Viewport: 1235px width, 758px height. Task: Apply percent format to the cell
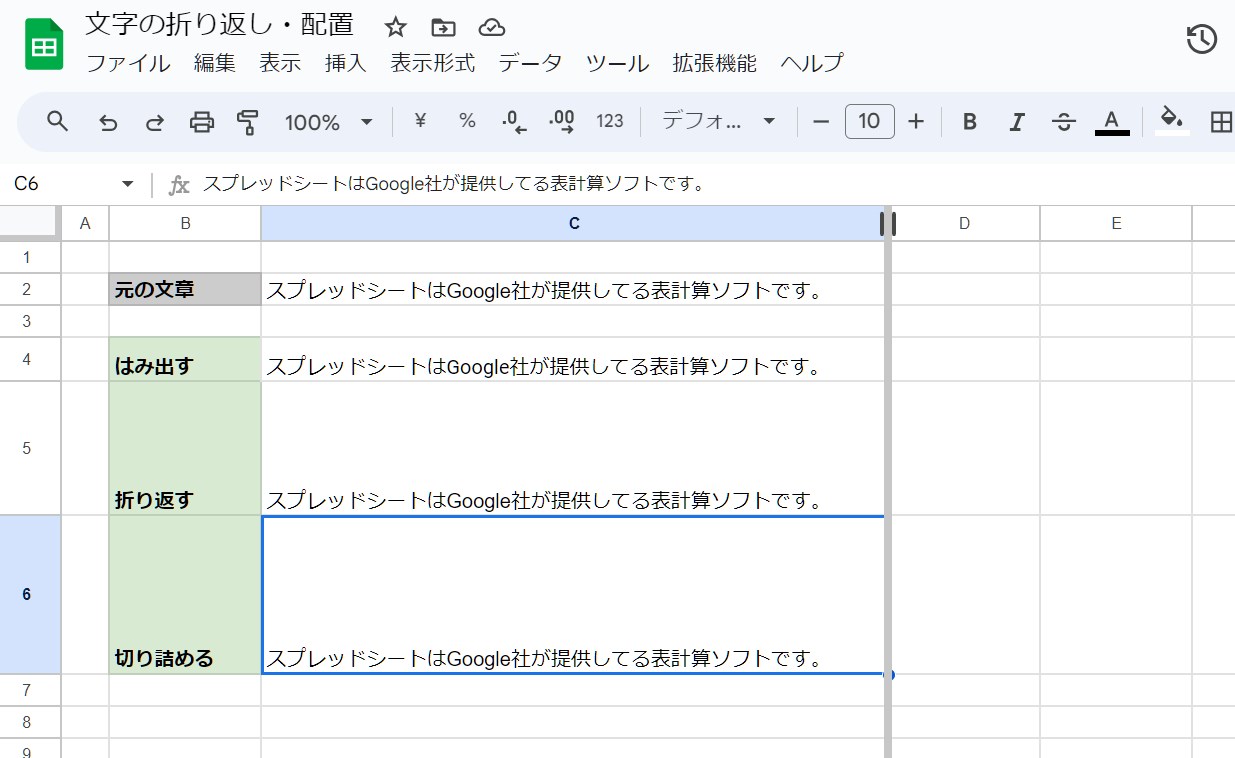(466, 121)
